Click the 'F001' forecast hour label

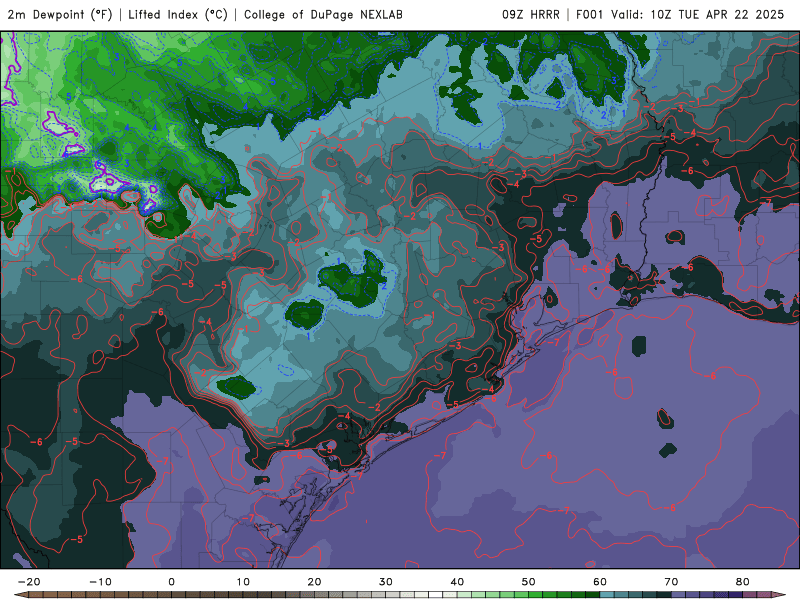(590, 14)
